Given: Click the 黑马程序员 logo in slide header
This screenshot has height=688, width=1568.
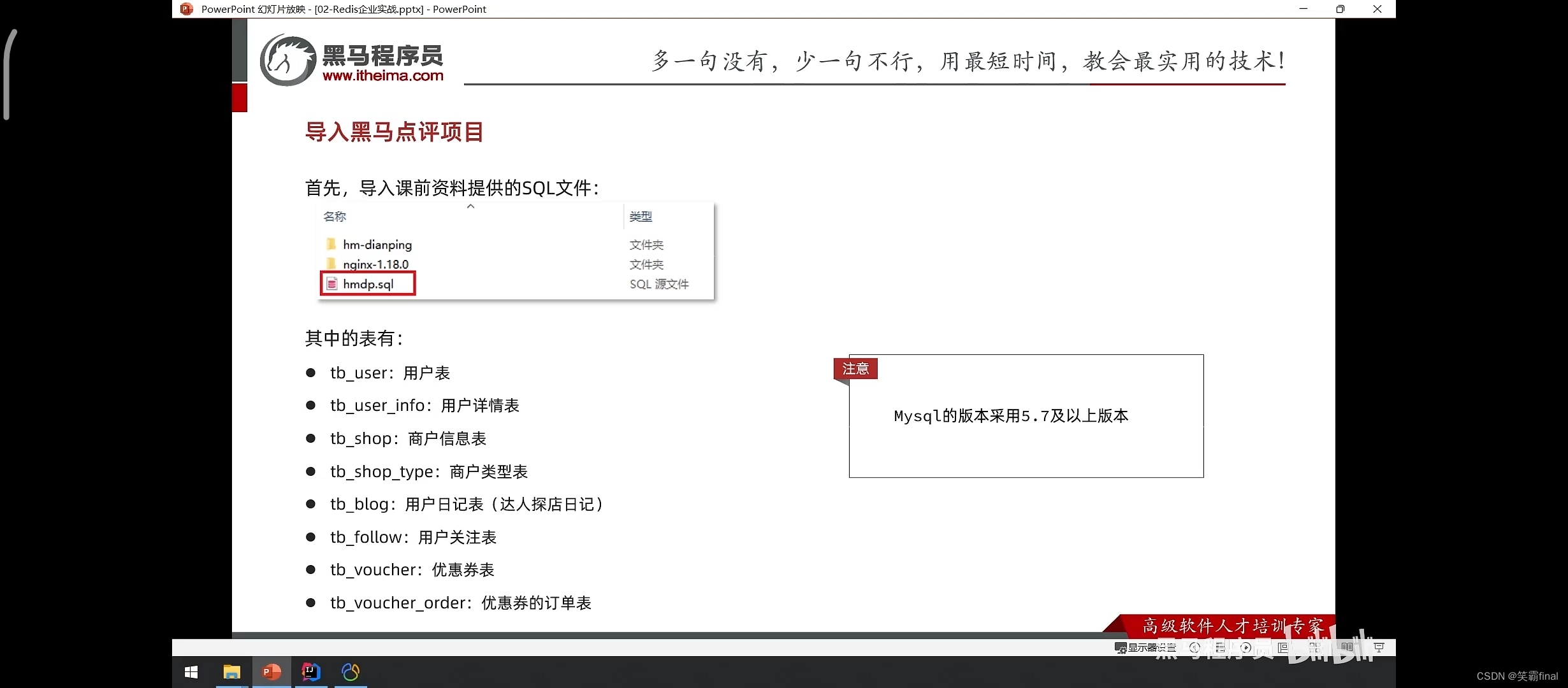Looking at the screenshot, I should (x=352, y=61).
